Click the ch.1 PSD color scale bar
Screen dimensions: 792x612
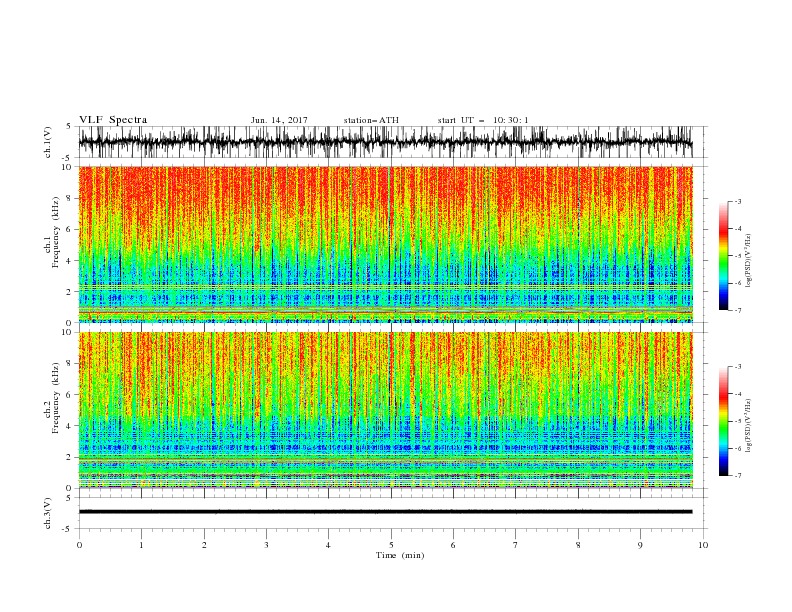(x=723, y=256)
